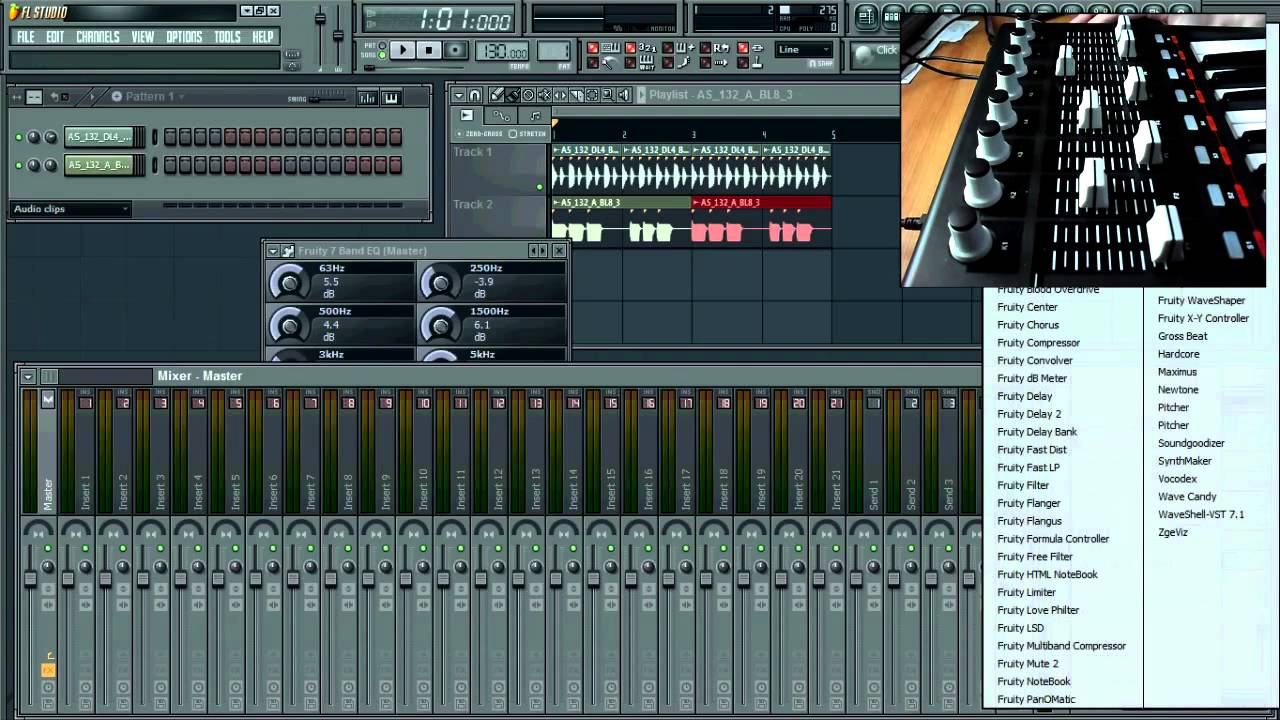Select the Delete tool in Playlist toolbar
This screenshot has width=1280, height=720.
coord(528,95)
